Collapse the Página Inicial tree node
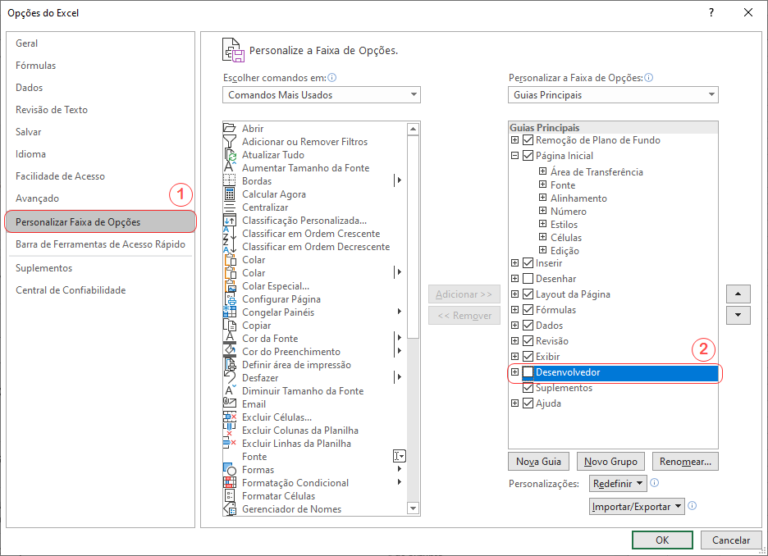 [515, 156]
